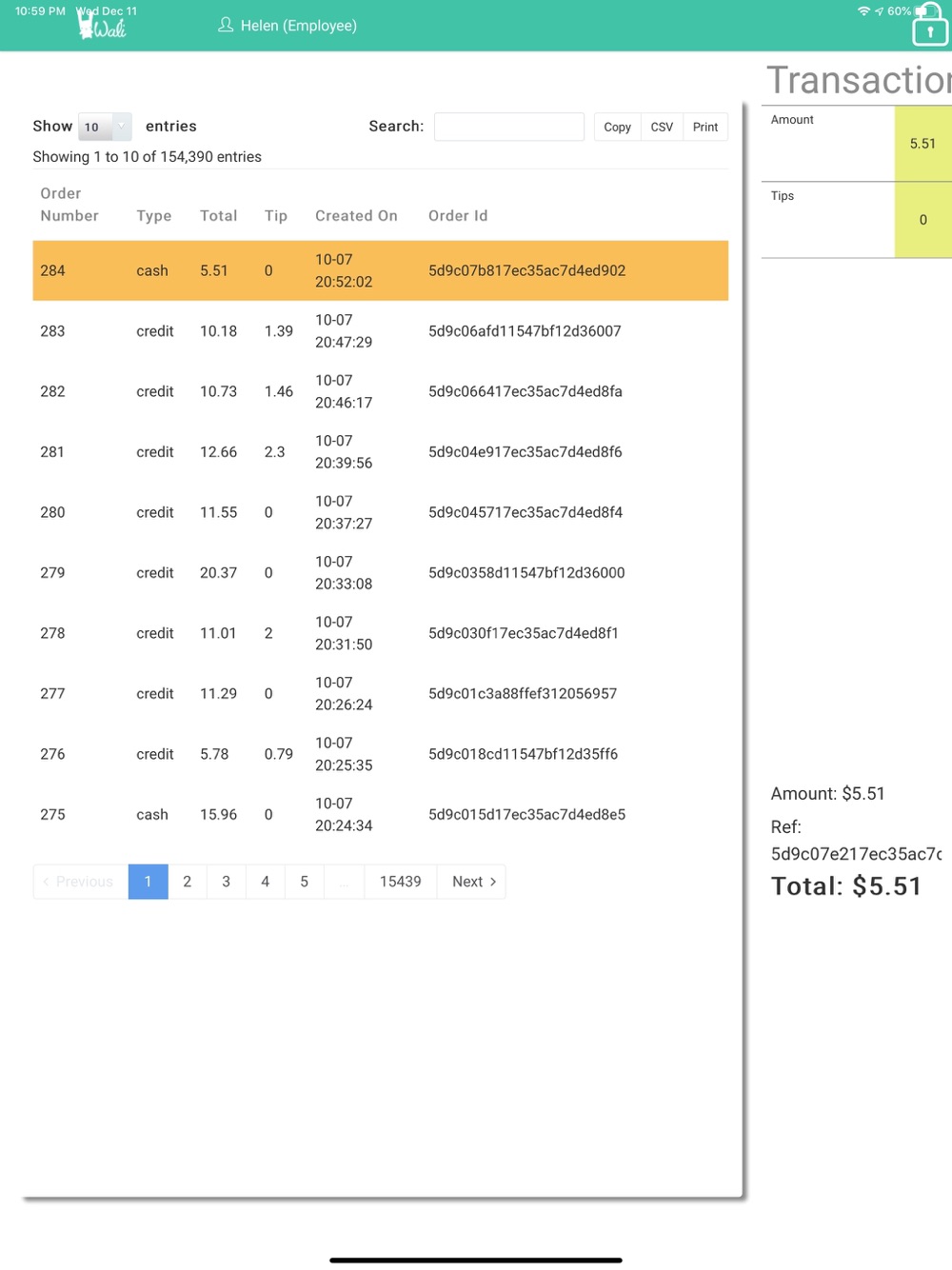Click order id 5d9c045717ec35ac7d4ed8f4

pos(526,512)
